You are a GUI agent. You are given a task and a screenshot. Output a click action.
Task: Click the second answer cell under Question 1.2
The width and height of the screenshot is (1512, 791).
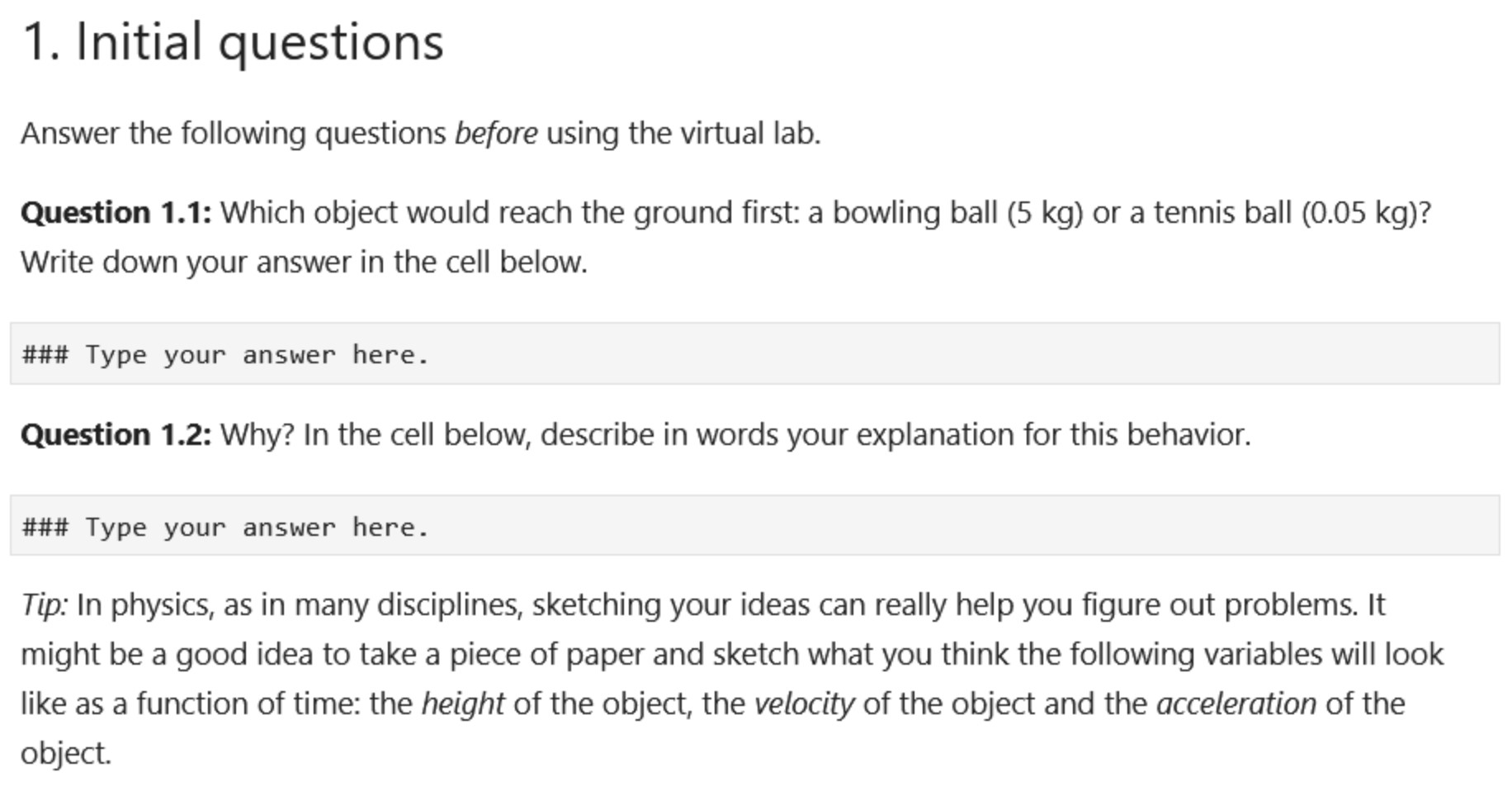tap(754, 526)
